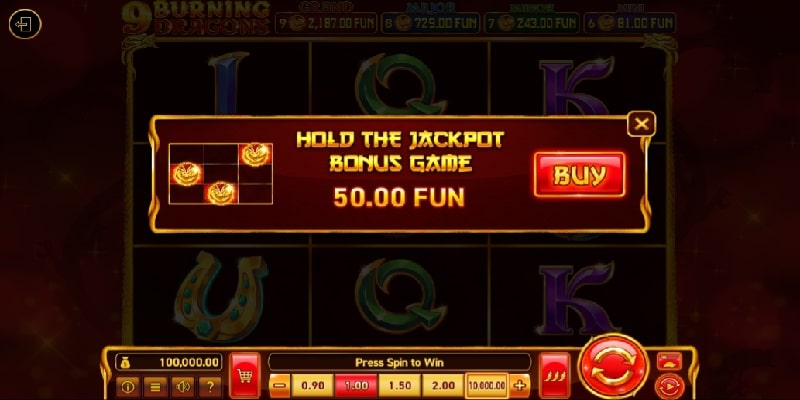Toggle the turbo spin flames button

pos(555,376)
